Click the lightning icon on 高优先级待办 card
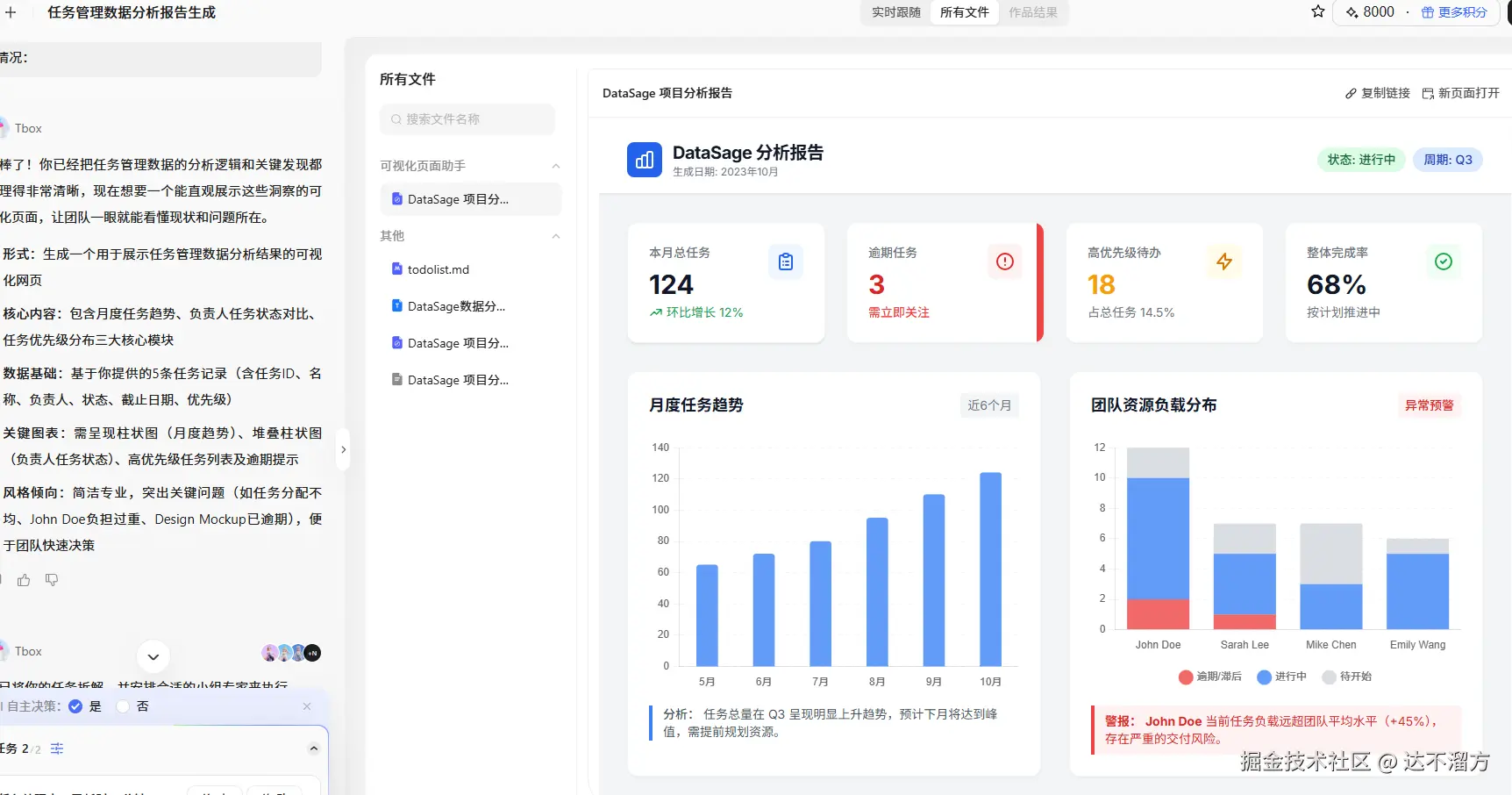The image size is (1512, 795). [x=1224, y=261]
